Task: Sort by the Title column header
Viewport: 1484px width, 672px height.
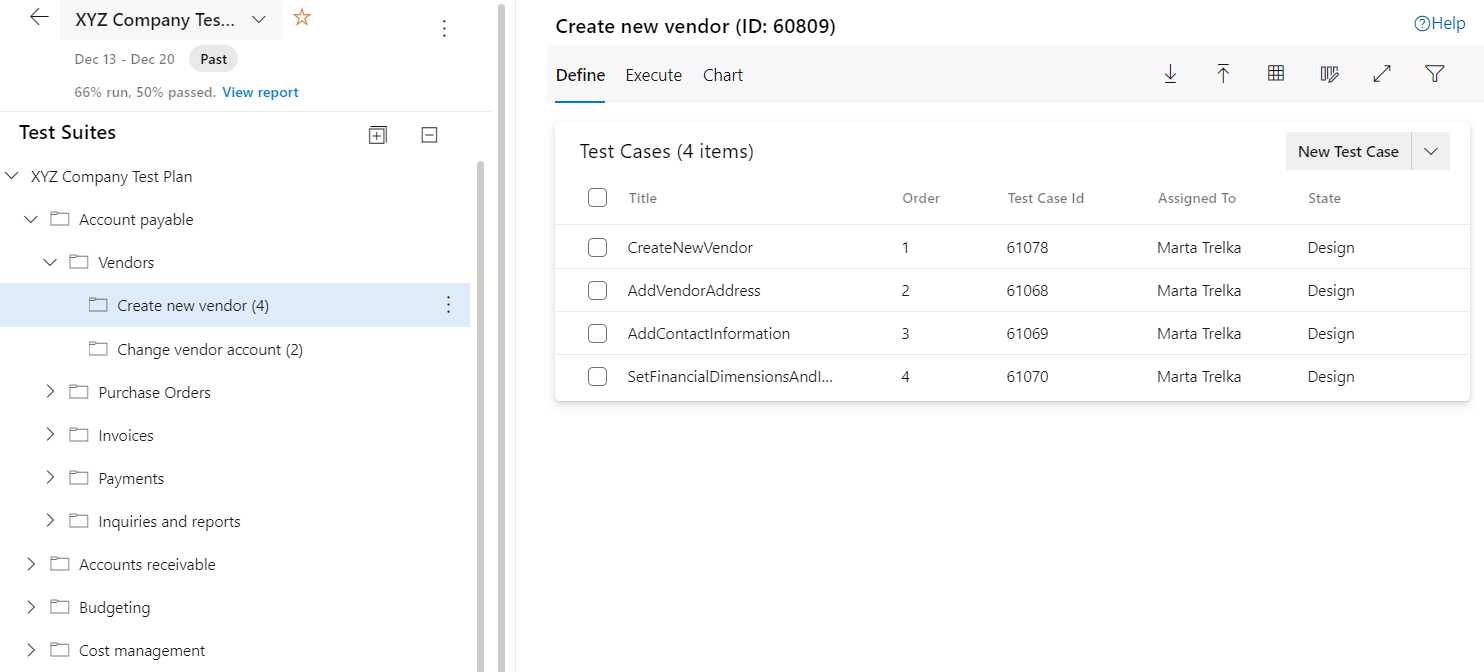Action: [x=643, y=198]
